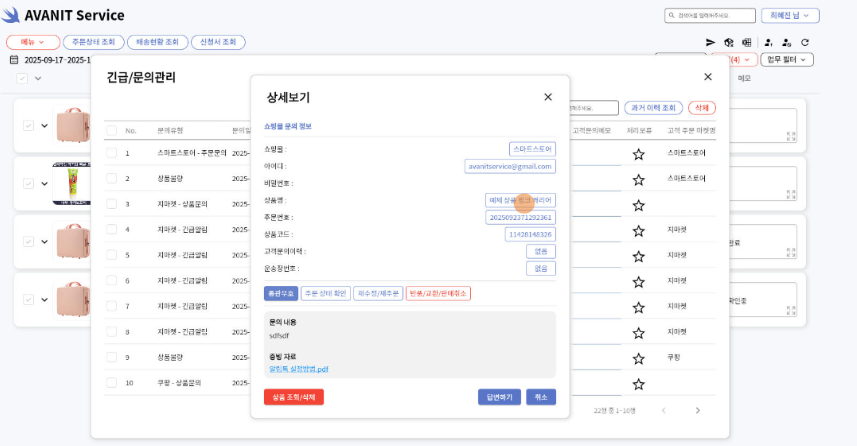The width and height of the screenshot is (857, 446).
Task: Click the calendar icon beside the date range
Action: point(14,60)
